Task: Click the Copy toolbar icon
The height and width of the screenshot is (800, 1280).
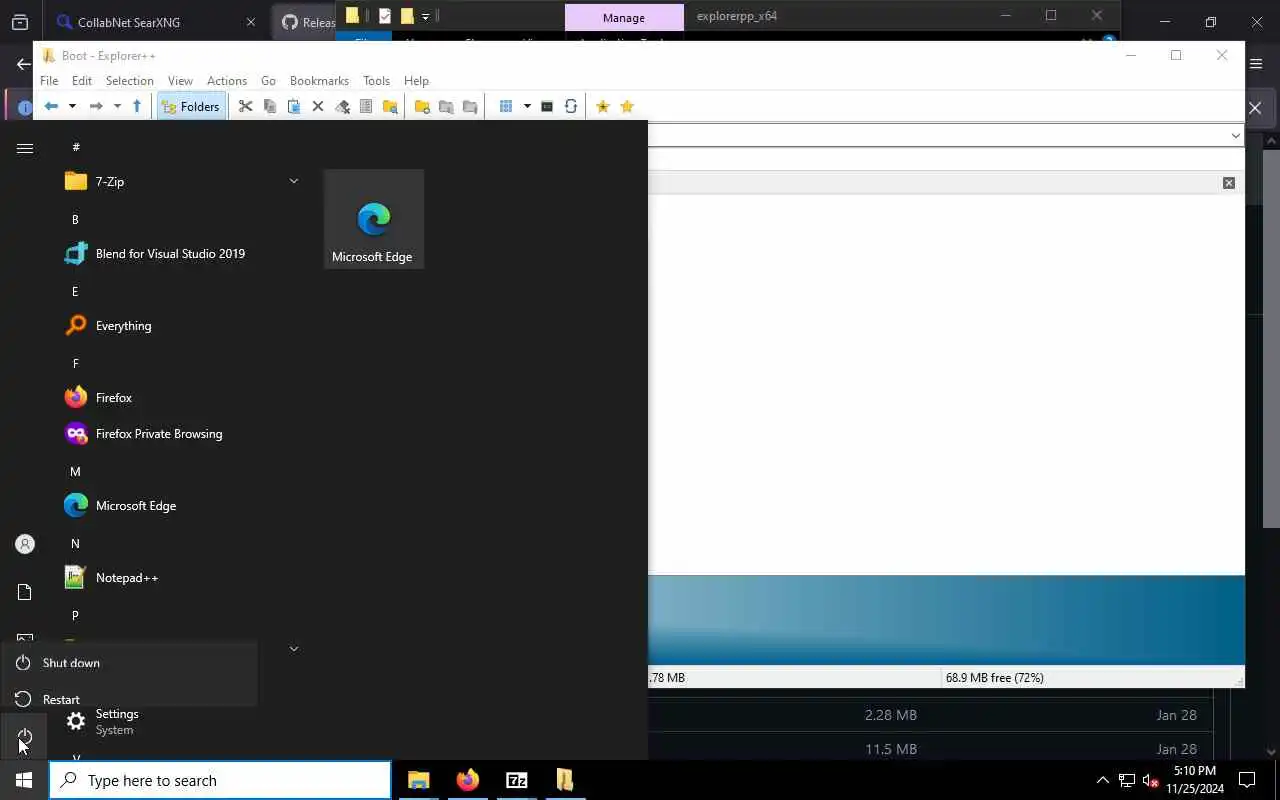Action: (270, 106)
